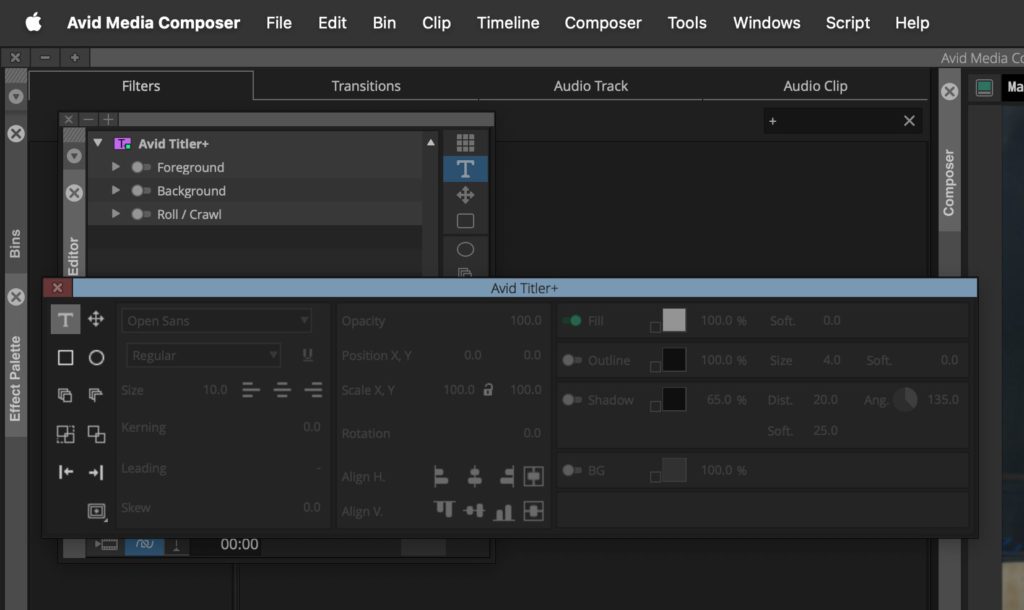This screenshot has width=1024, height=610.
Task: Open the Regular font style dropdown
Action: (x=203, y=355)
